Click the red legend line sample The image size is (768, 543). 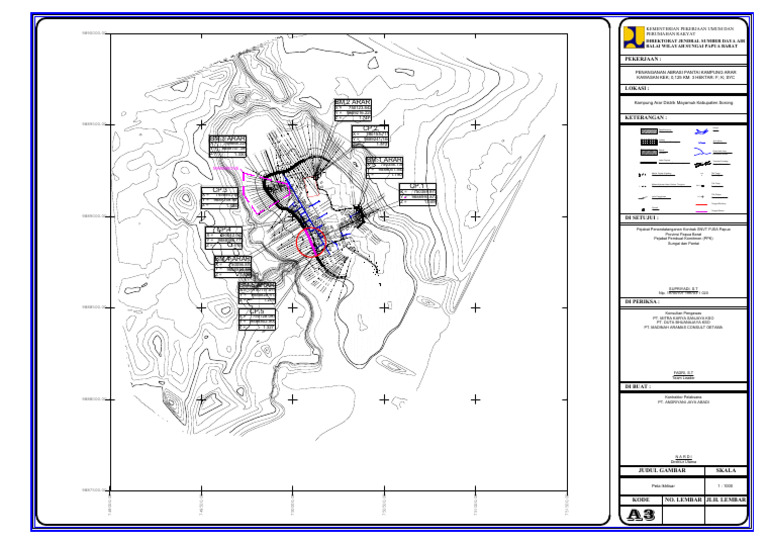pos(702,204)
